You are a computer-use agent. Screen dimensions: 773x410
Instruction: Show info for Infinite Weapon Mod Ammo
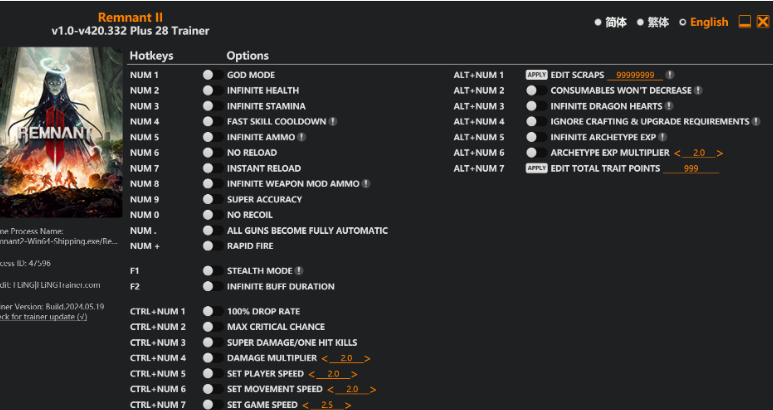tap(366, 184)
